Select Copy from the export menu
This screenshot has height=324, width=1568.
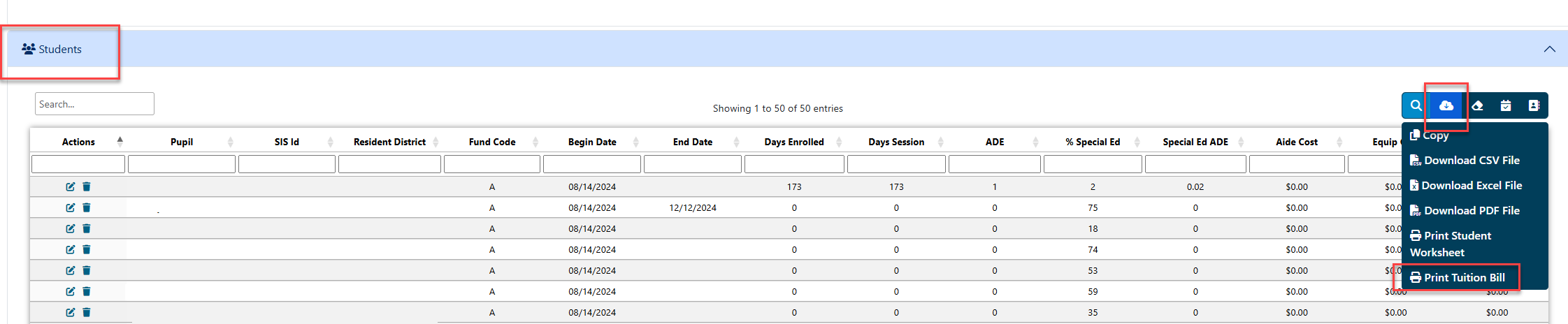1430,135
